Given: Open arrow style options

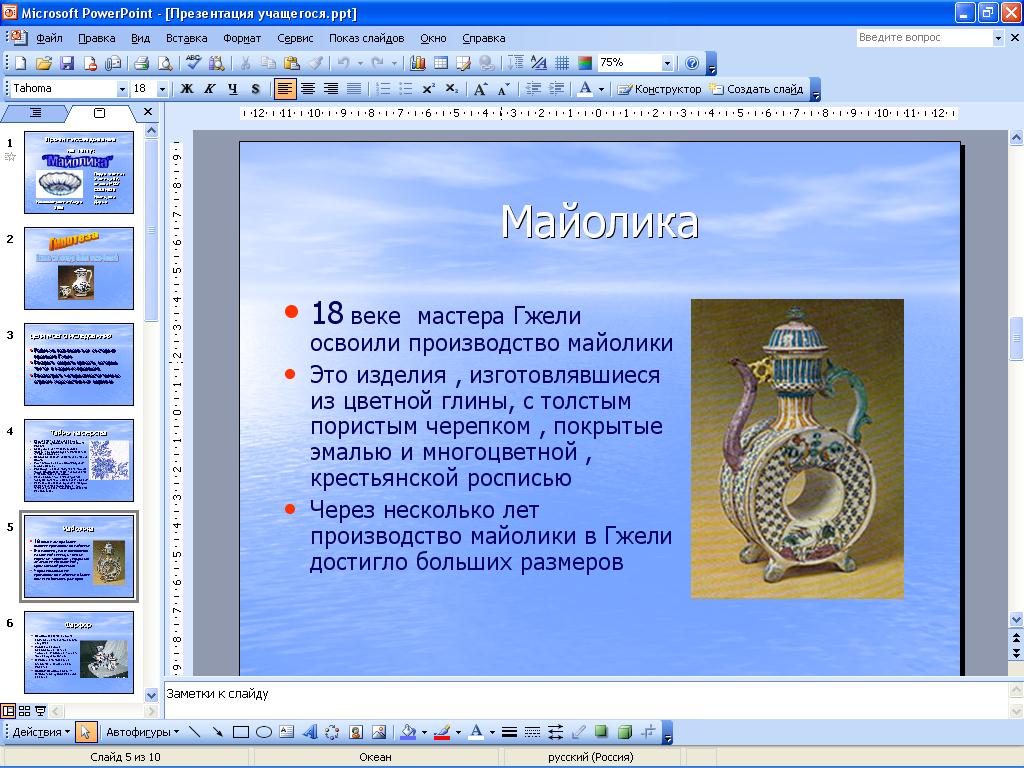Looking at the screenshot, I should tap(555, 732).
